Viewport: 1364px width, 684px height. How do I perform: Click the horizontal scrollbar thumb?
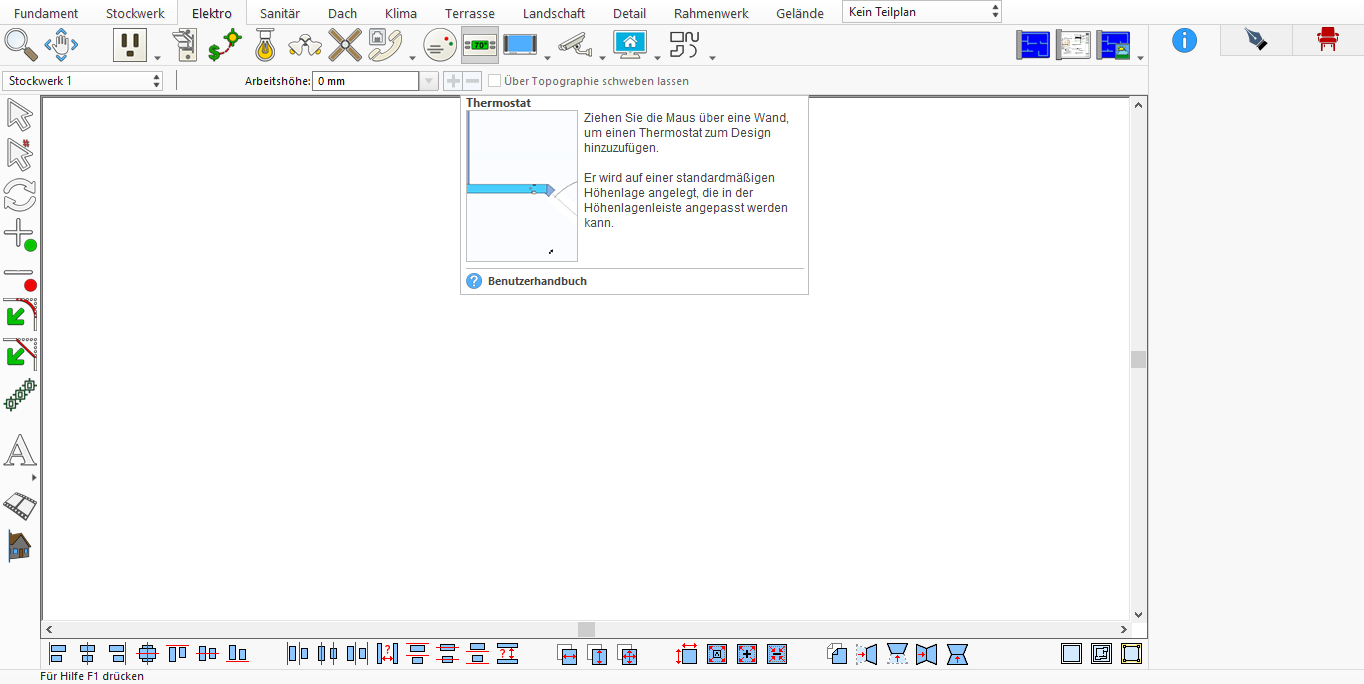coord(586,629)
